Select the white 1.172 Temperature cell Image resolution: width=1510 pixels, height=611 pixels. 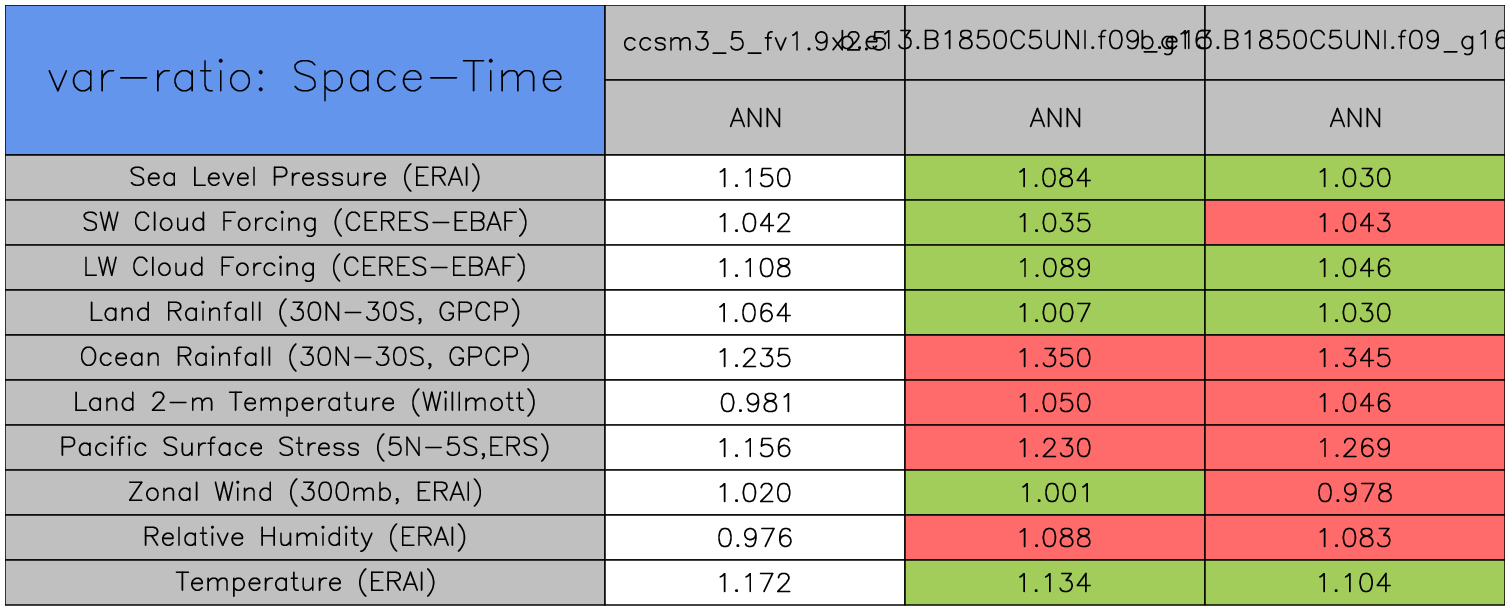coord(754,583)
